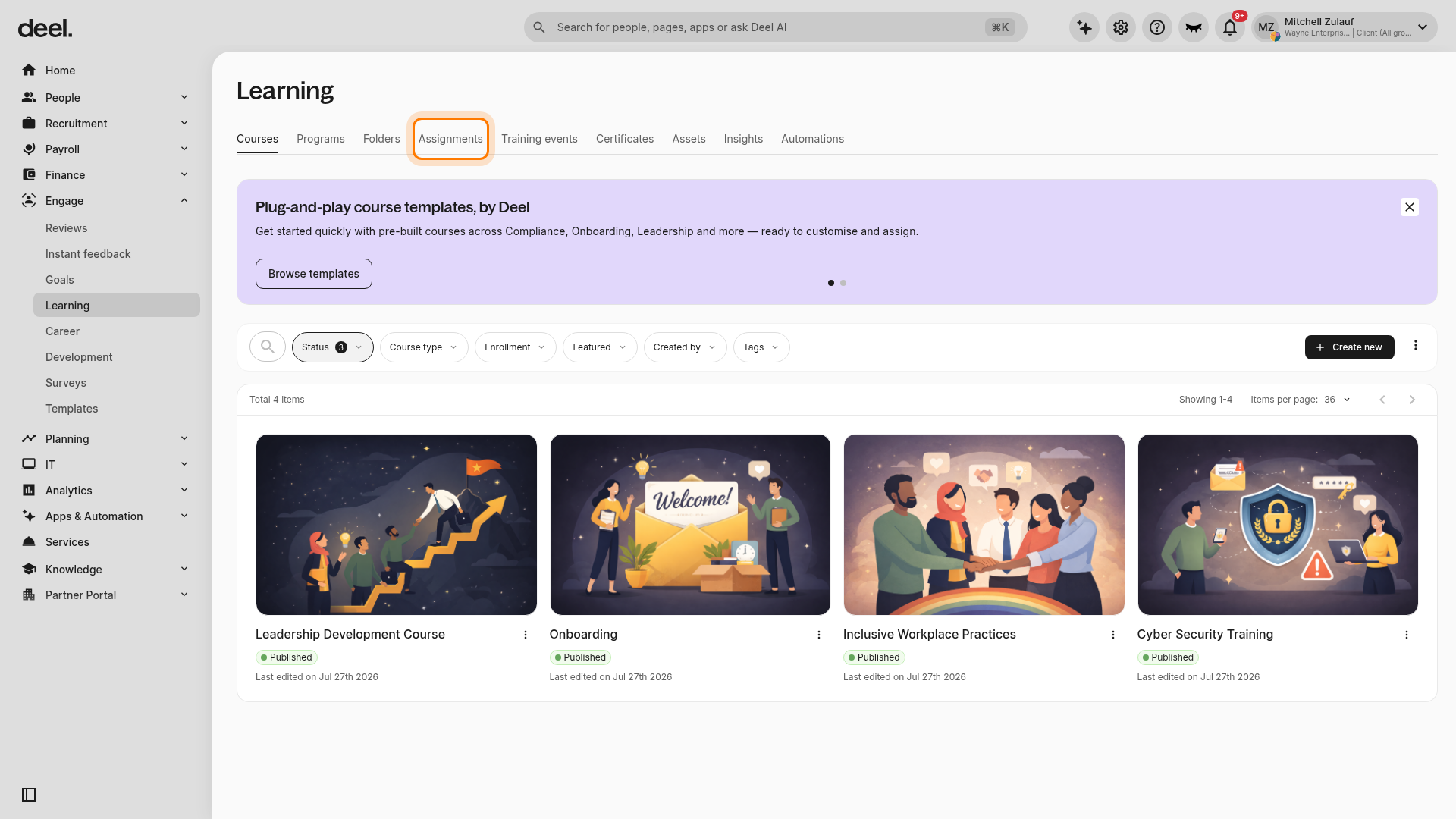
Task: Open the Created by filter dropdown
Action: (x=686, y=347)
